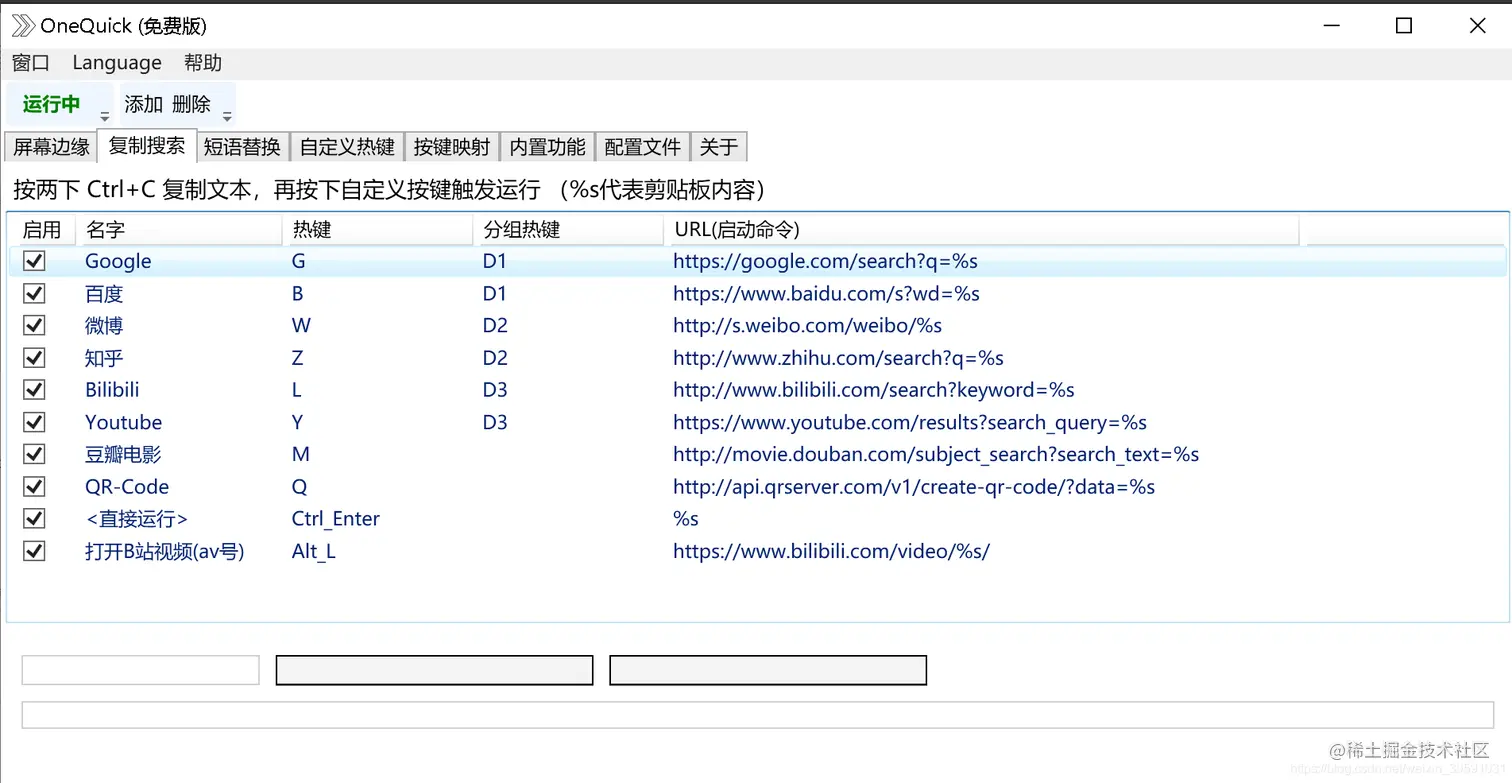Select the <直接运行> name cell
This screenshot has width=1512, height=783.
pyautogui.click(x=136, y=519)
